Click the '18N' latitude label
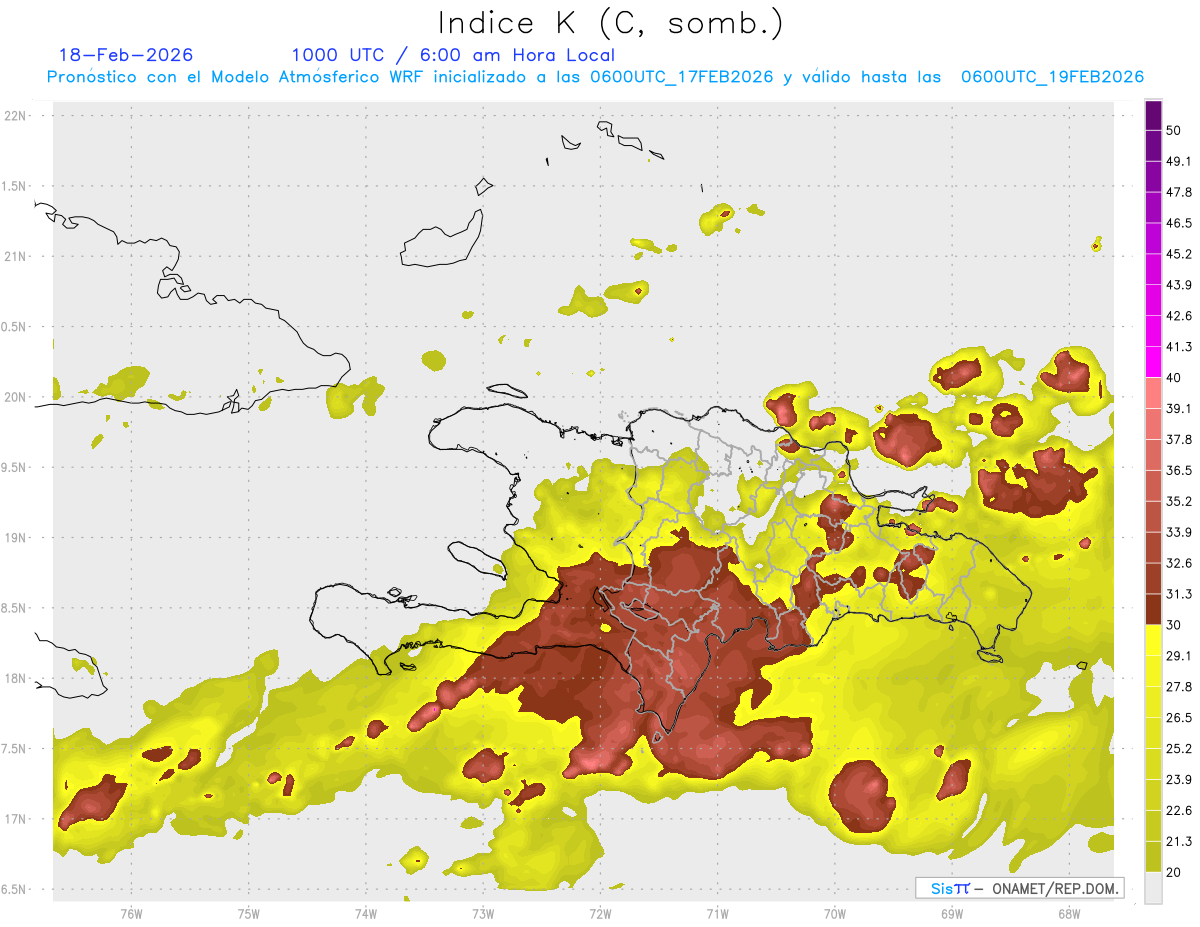This screenshot has width=1200, height=927. coord(16,678)
